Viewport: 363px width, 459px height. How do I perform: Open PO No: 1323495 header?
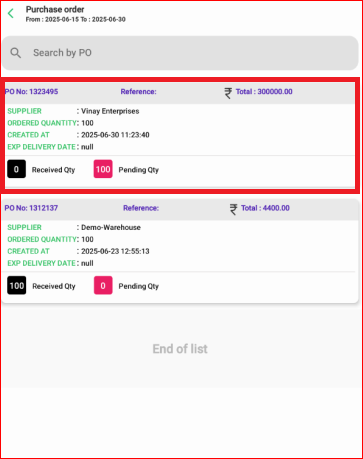[x=31, y=92]
